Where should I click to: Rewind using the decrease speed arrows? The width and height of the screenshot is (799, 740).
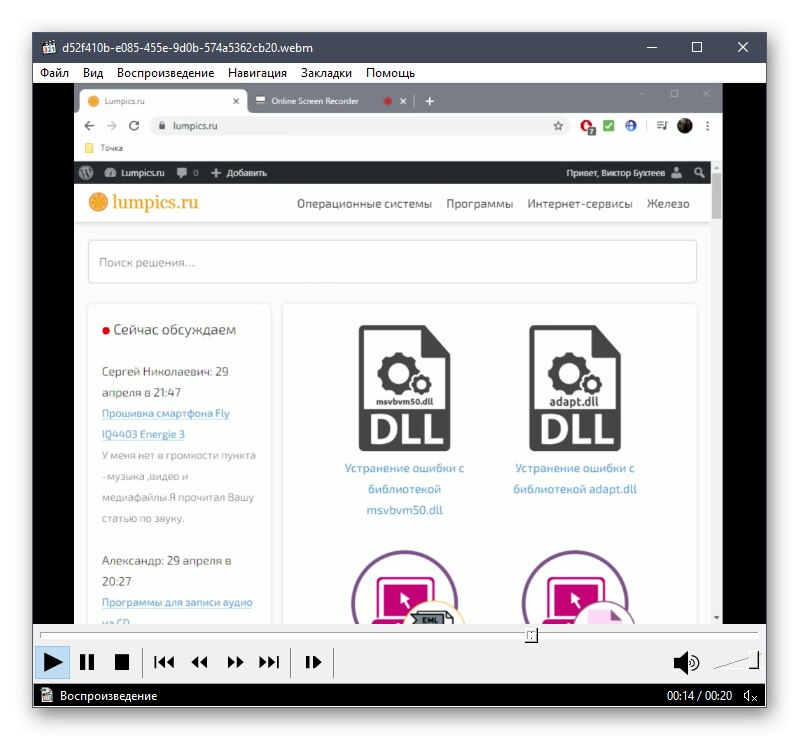pos(199,662)
